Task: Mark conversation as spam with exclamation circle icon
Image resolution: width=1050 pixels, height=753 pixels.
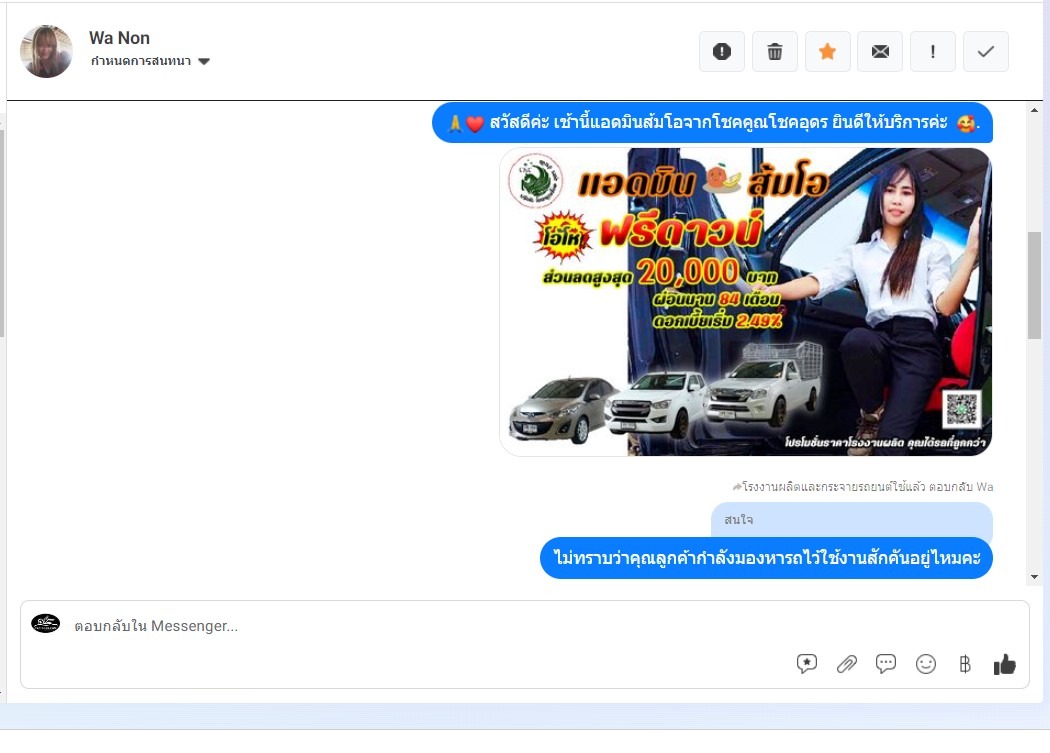Action: coord(721,52)
